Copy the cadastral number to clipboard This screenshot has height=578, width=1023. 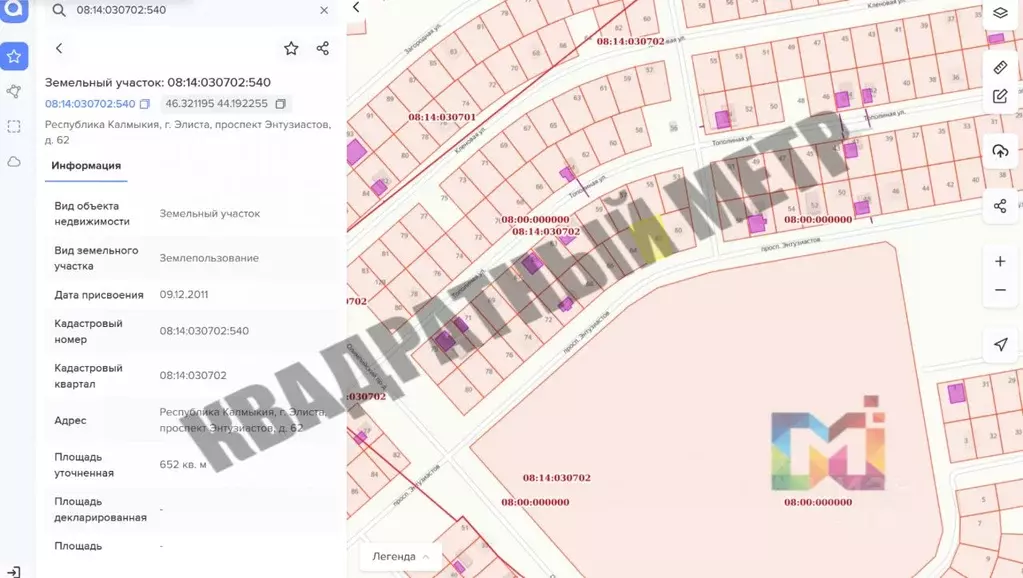(x=145, y=104)
